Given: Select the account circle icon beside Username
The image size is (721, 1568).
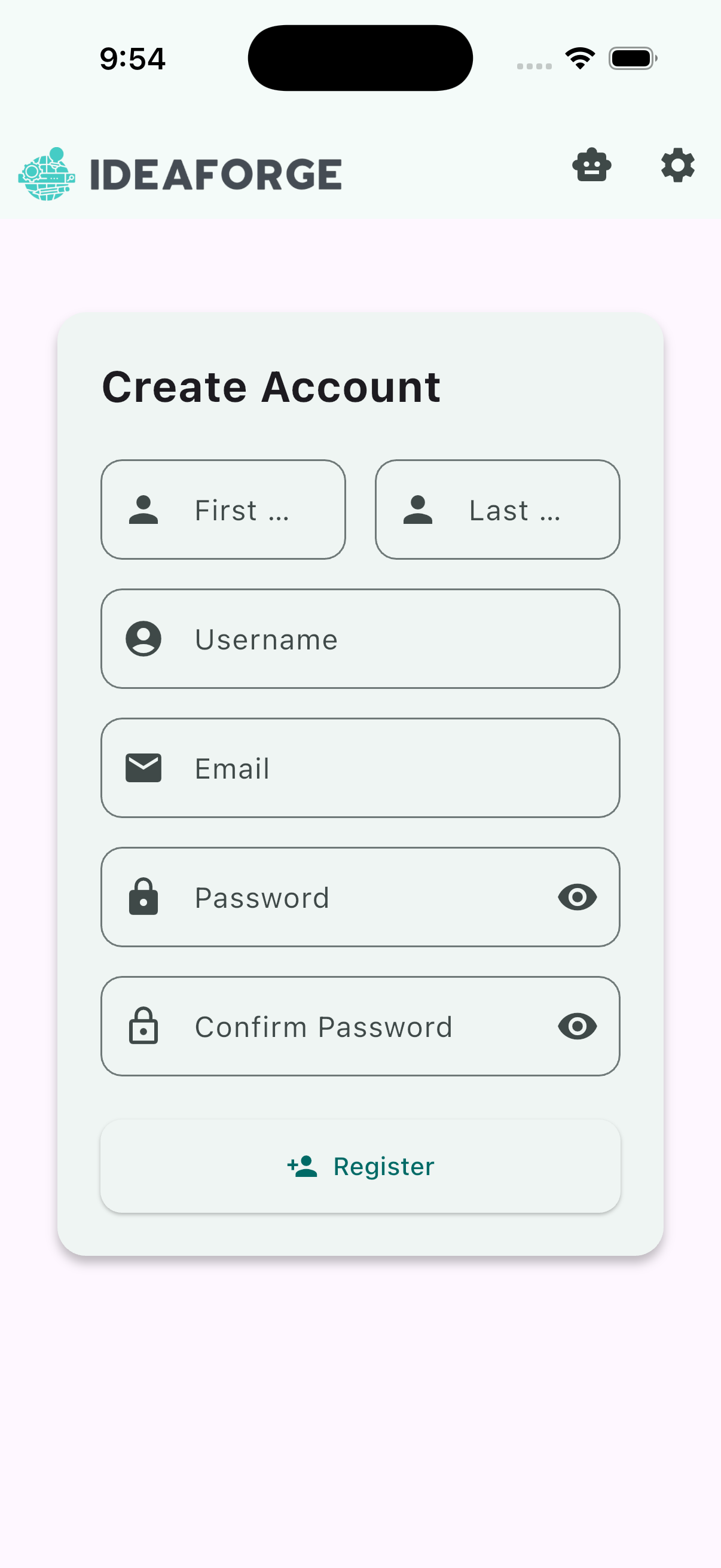Looking at the screenshot, I should pos(144,638).
